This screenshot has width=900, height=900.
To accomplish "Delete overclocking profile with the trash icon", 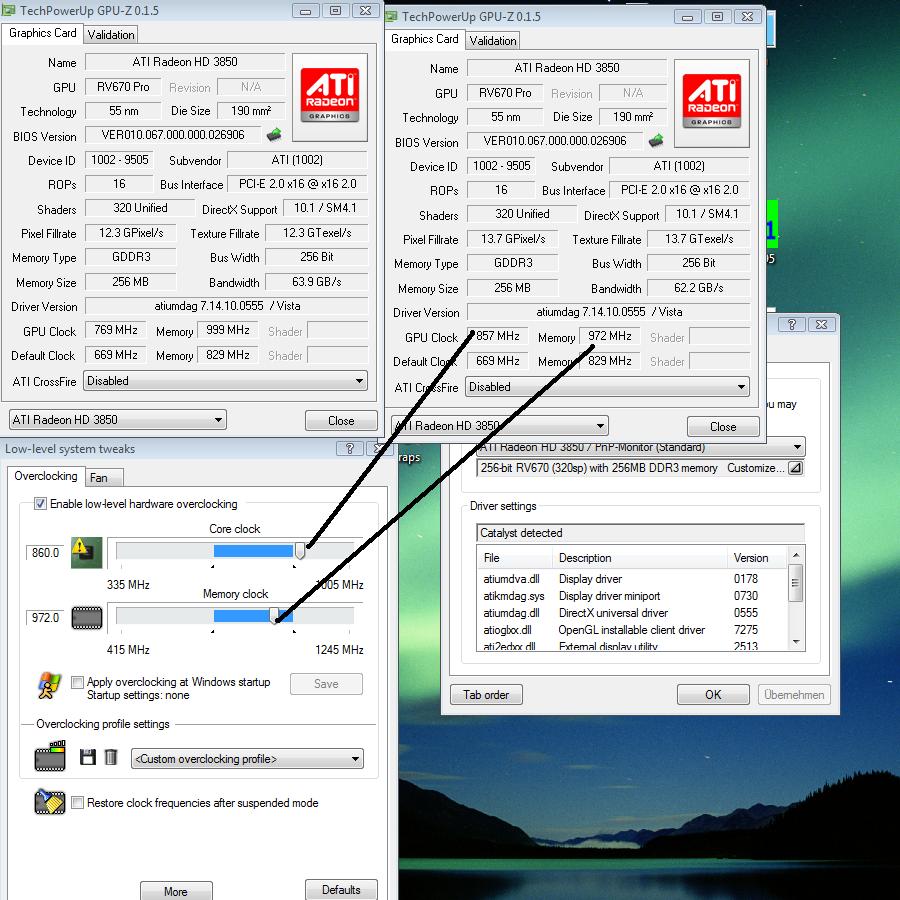I will [111, 757].
